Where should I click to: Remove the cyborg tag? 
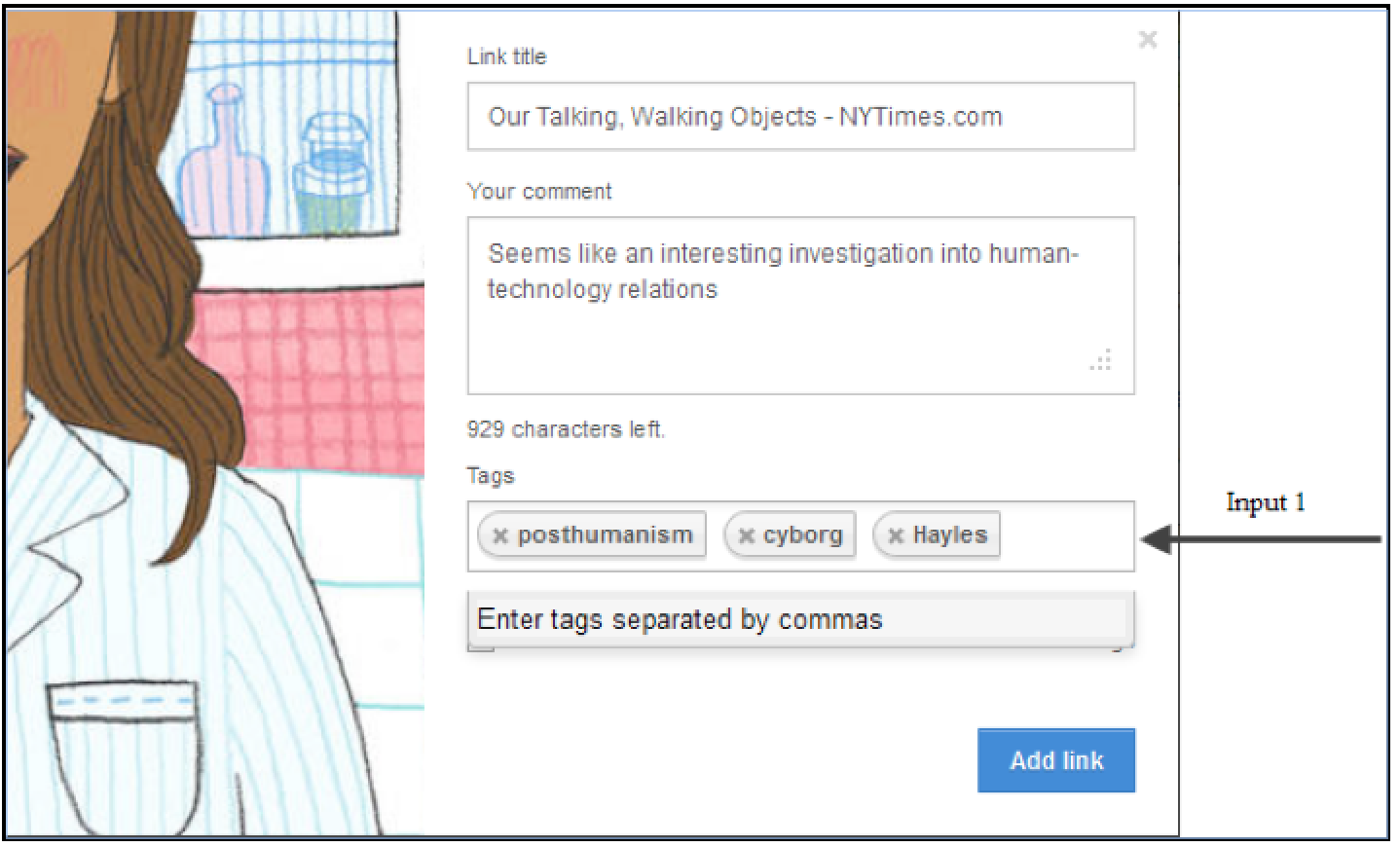747,535
